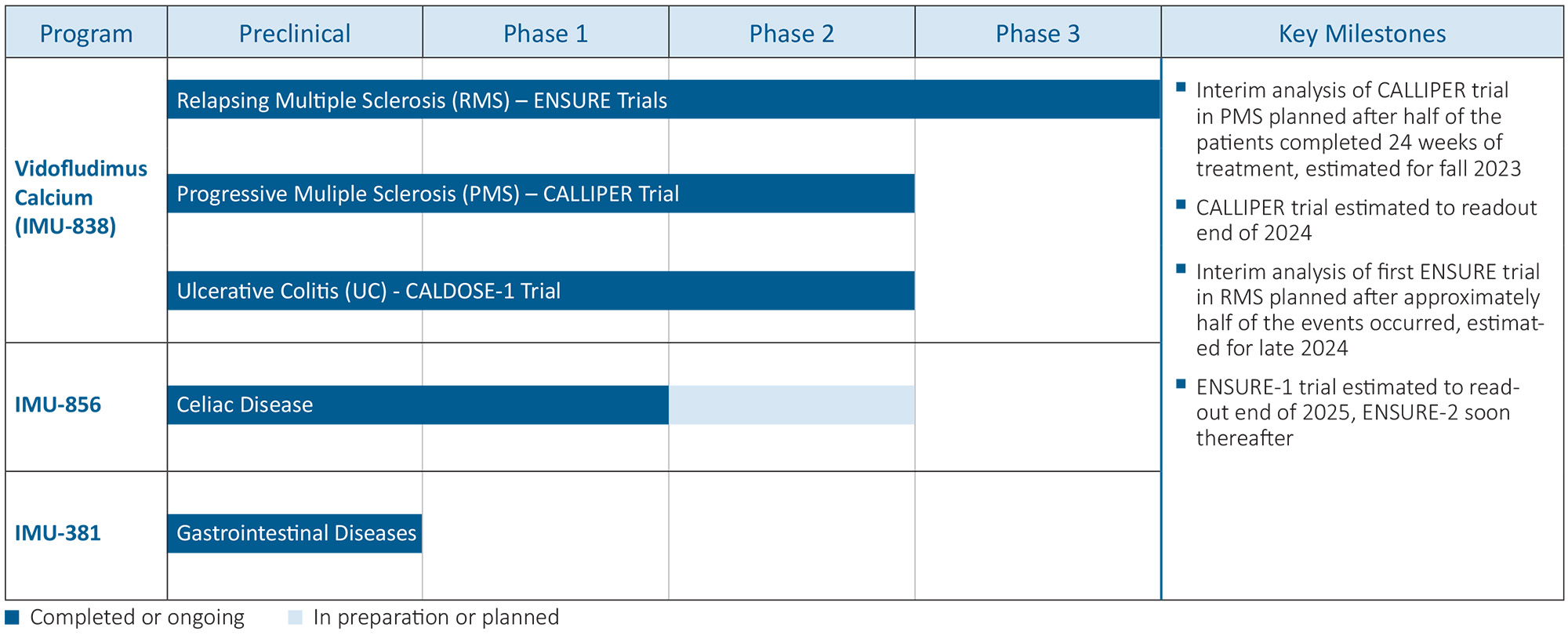Click the bullet beside the ENSURE interim analysis milestone

coord(1181,270)
